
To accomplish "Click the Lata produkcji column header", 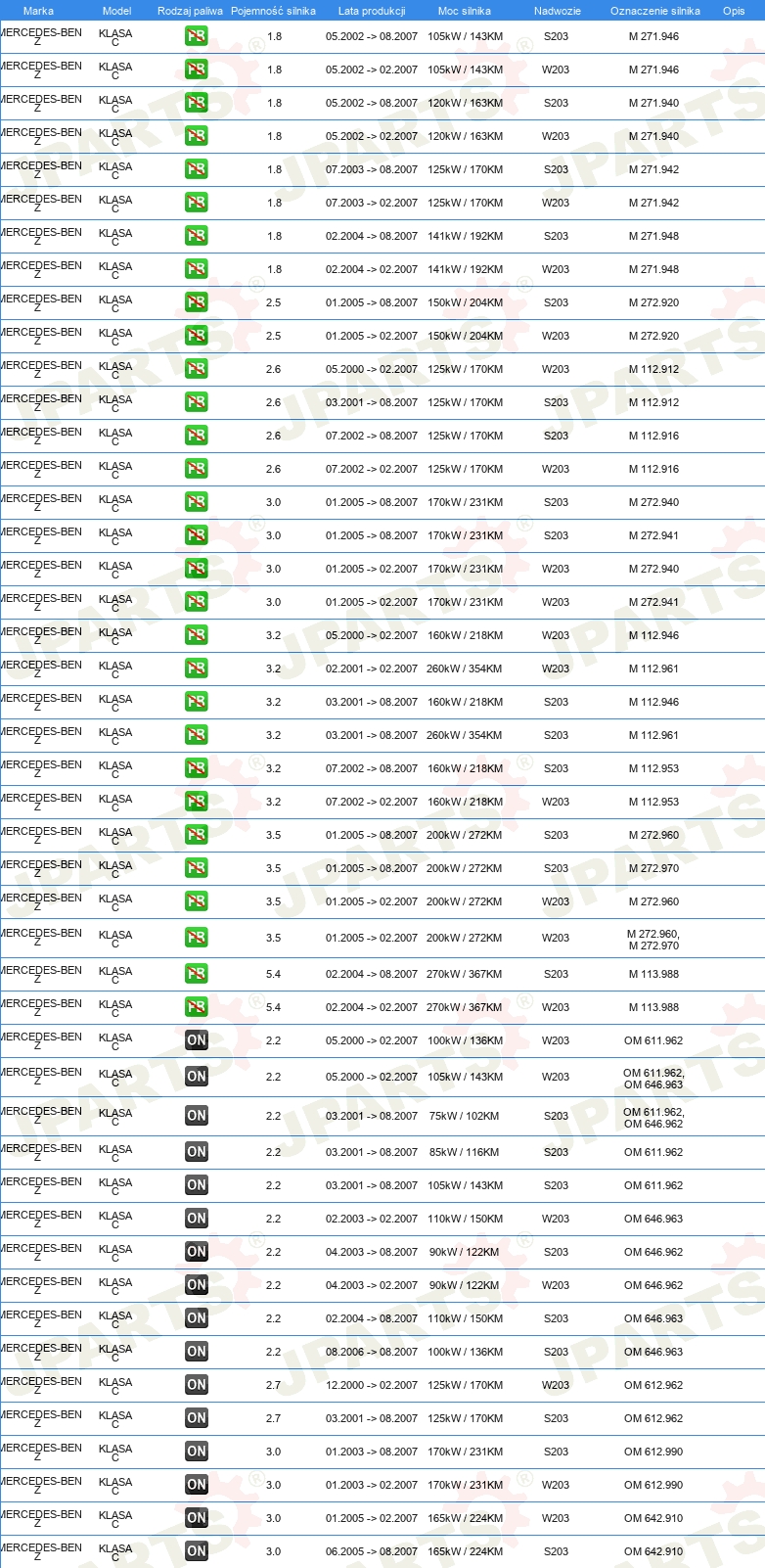I will [372, 11].
